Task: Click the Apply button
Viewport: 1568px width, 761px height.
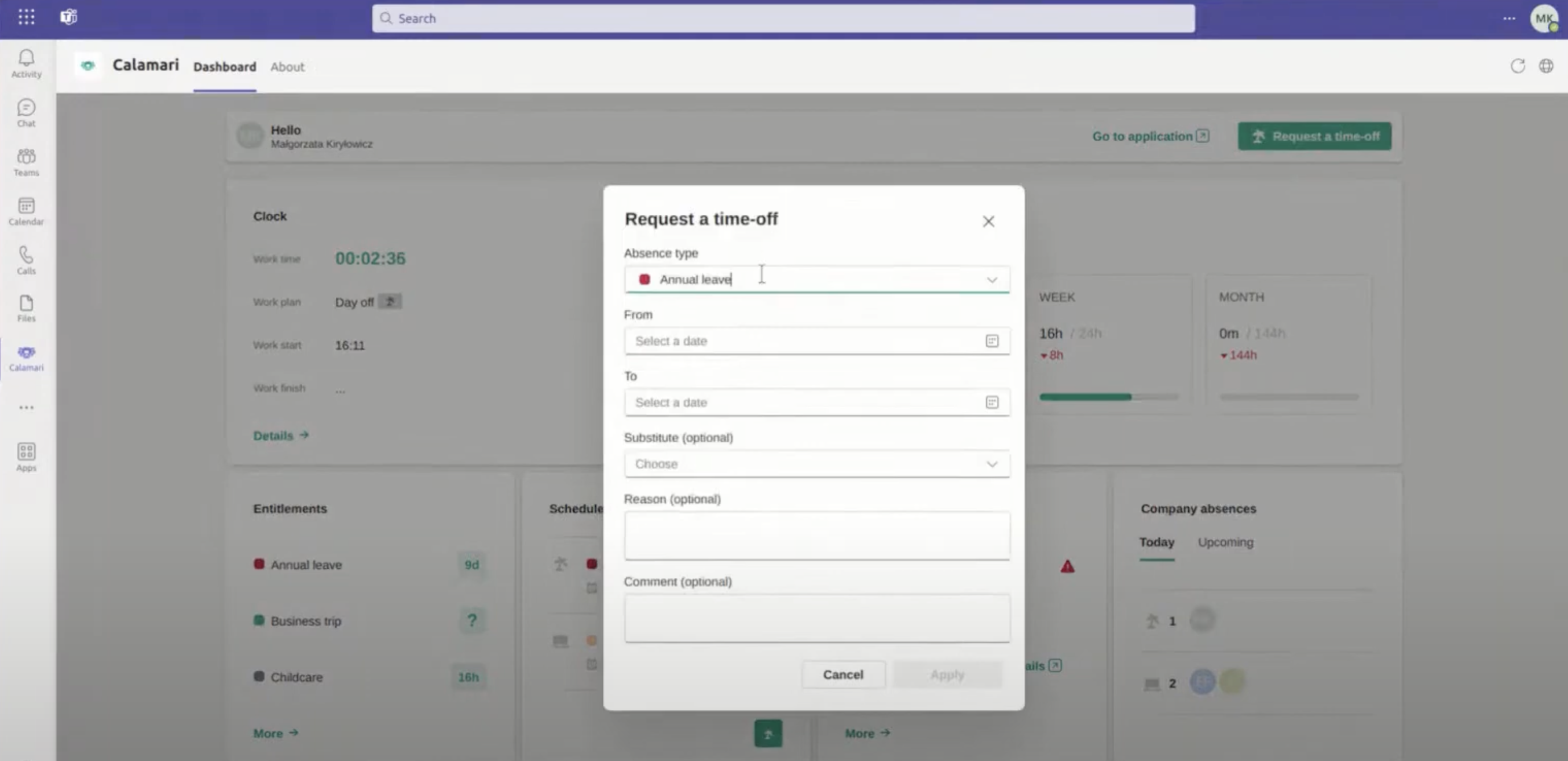Action: (947, 675)
